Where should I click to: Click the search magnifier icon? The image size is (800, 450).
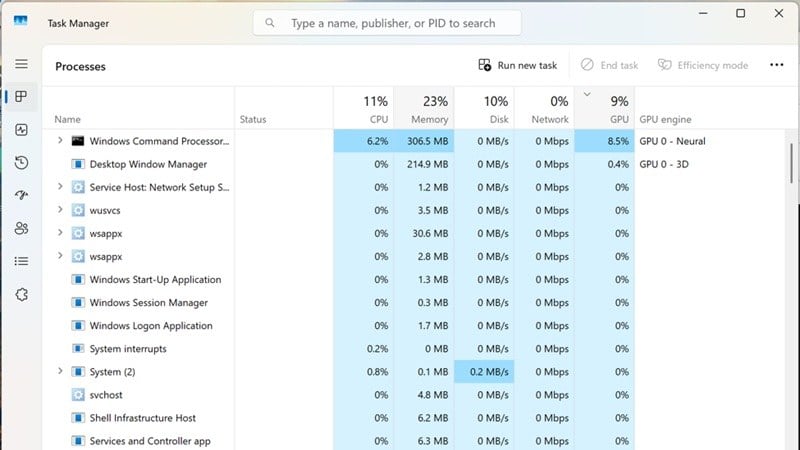(x=270, y=23)
